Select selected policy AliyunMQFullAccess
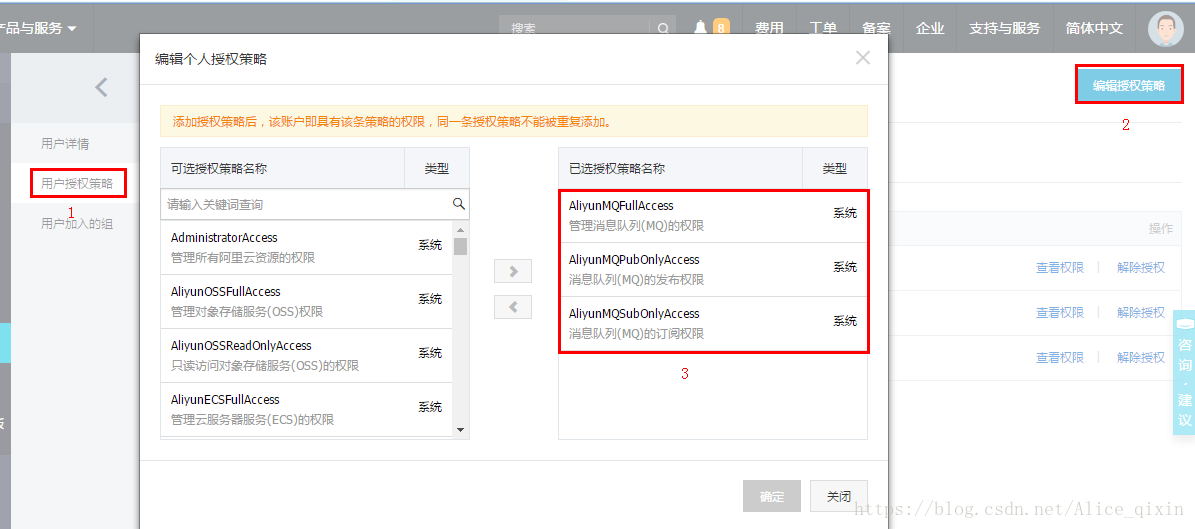Viewport: 1195px width, 529px height. click(713, 216)
